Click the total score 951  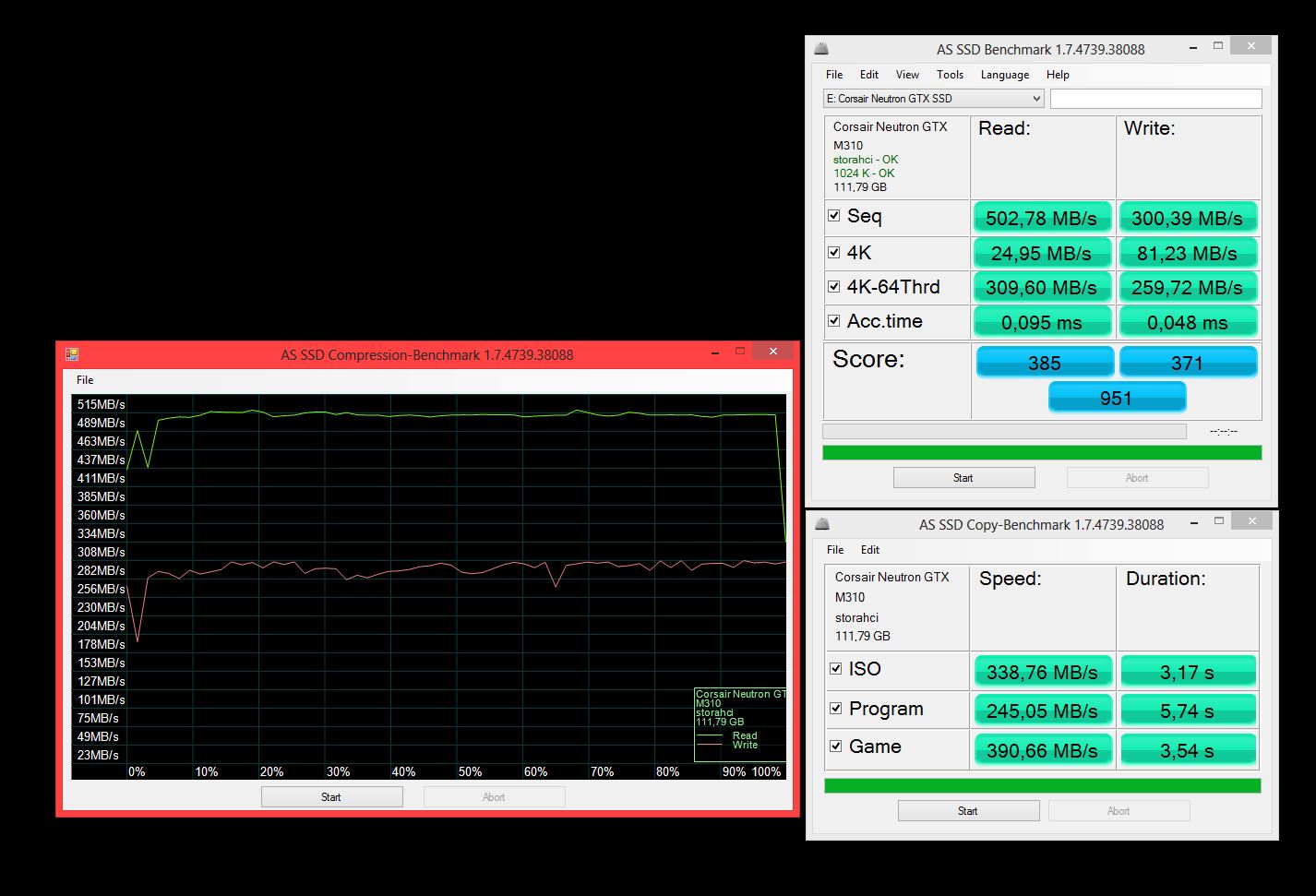1117,397
